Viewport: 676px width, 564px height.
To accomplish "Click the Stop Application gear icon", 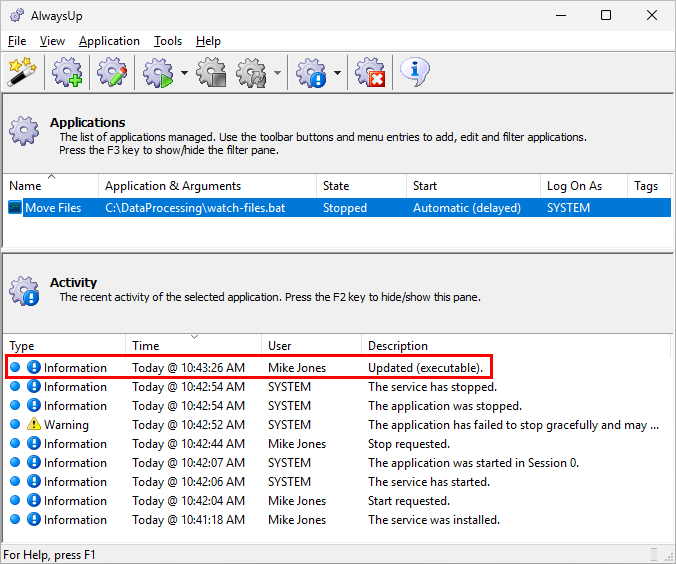I will [211, 72].
